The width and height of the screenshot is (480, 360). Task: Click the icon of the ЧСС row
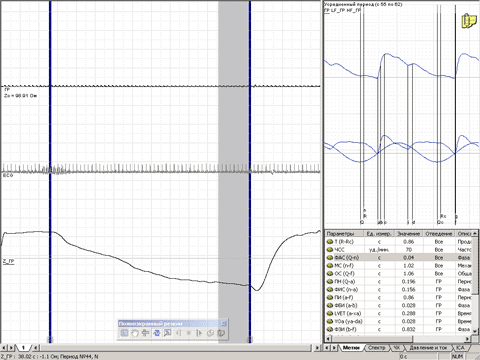tap(330, 250)
